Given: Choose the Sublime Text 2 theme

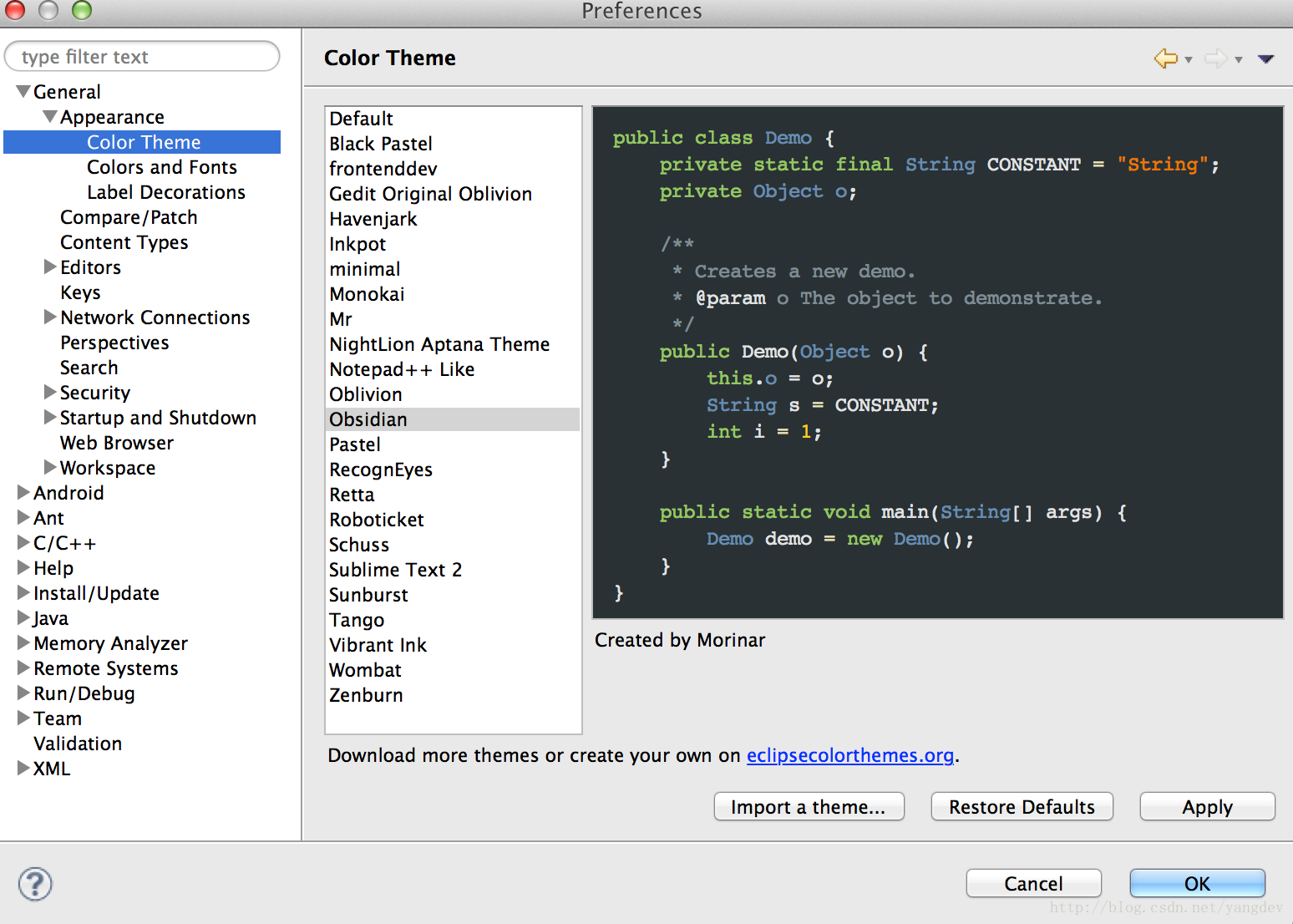Looking at the screenshot, I should pyautogui.click(x=453, y=570).
